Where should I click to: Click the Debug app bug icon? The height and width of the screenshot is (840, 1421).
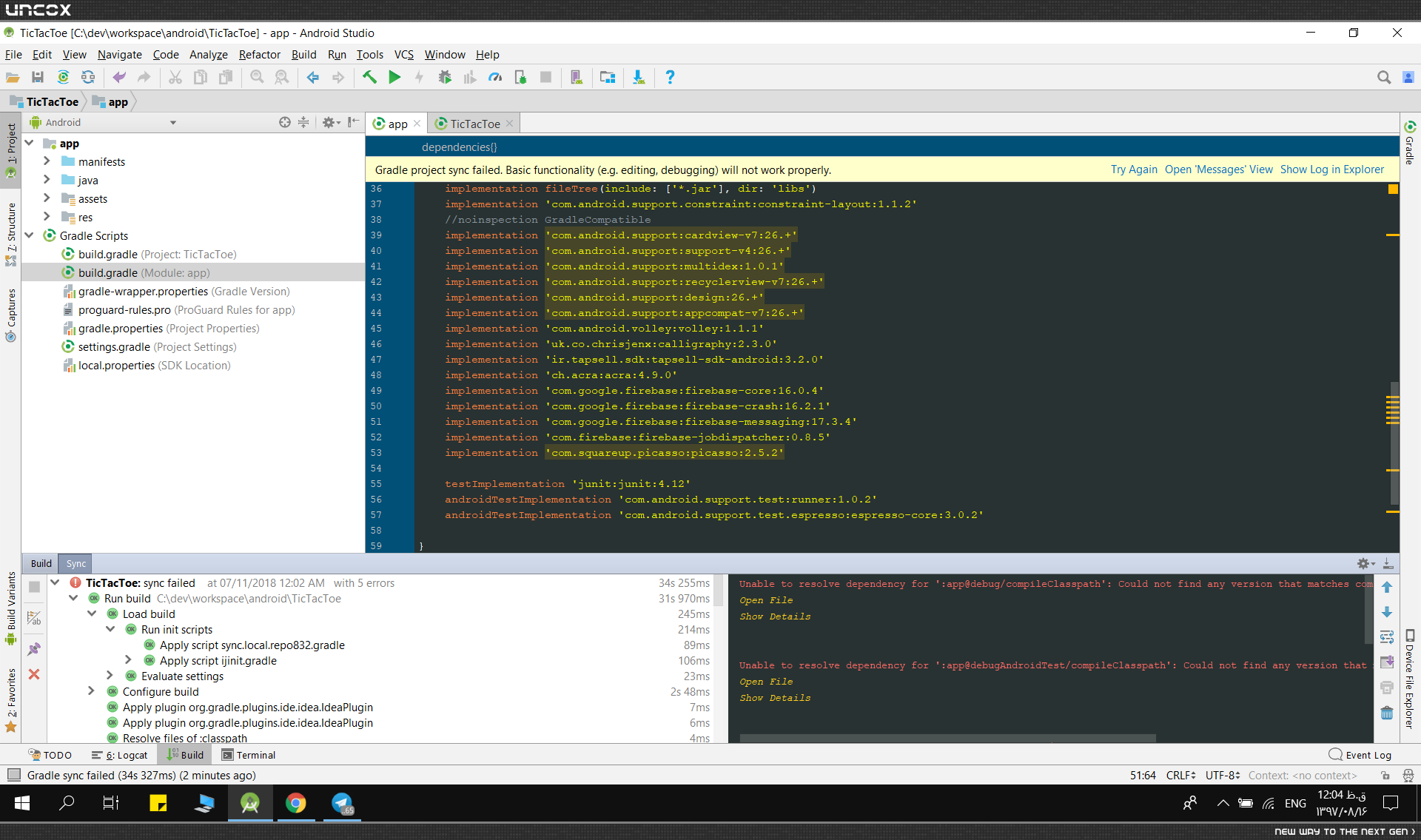(x=445, y=78)
